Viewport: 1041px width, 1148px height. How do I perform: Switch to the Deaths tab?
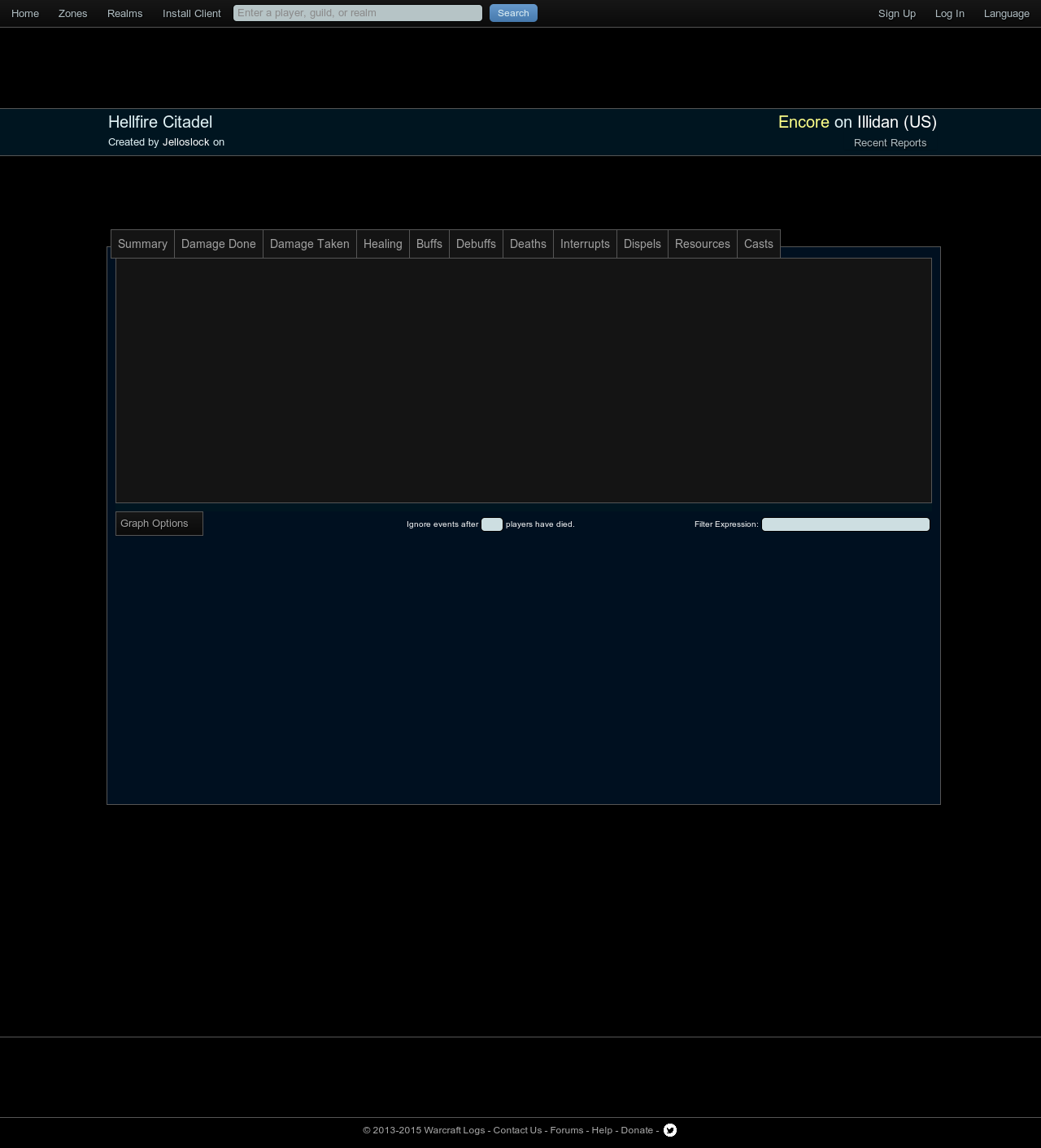click(x=528, y=244)
